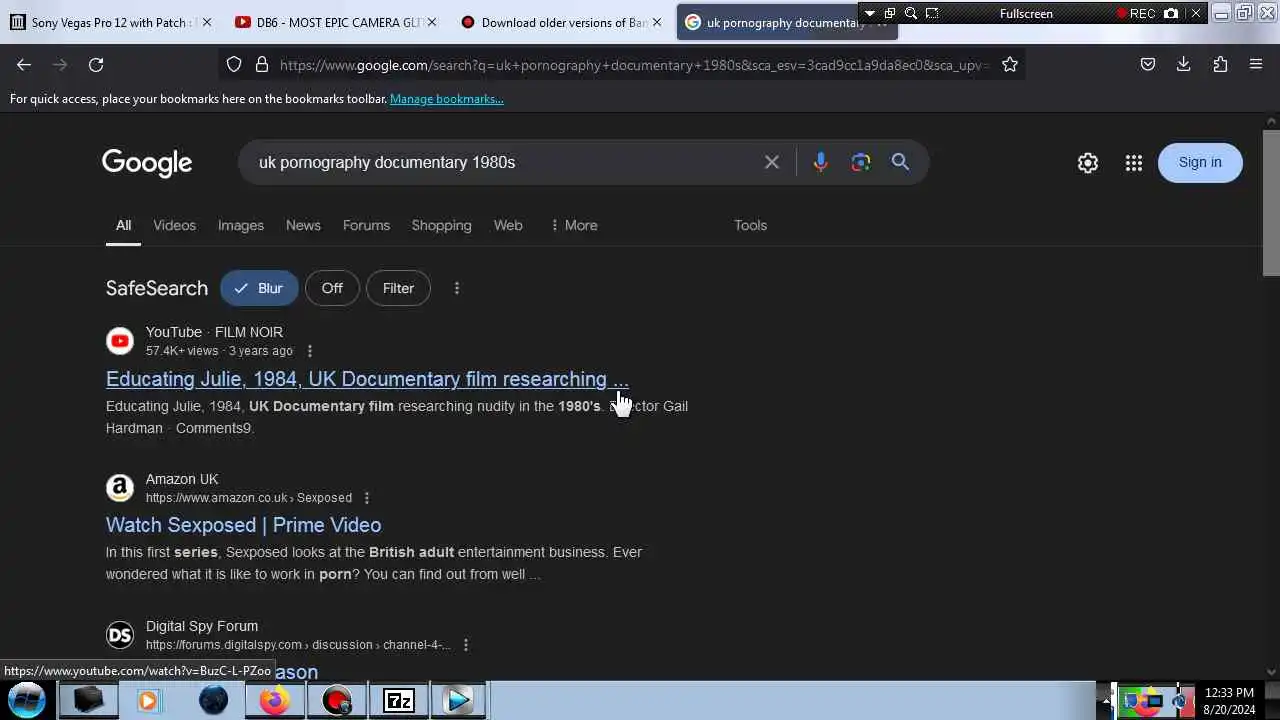Open options for YouTube Educating Julie result
Viewport: 1280px width, 720px height.
(309, 351)
